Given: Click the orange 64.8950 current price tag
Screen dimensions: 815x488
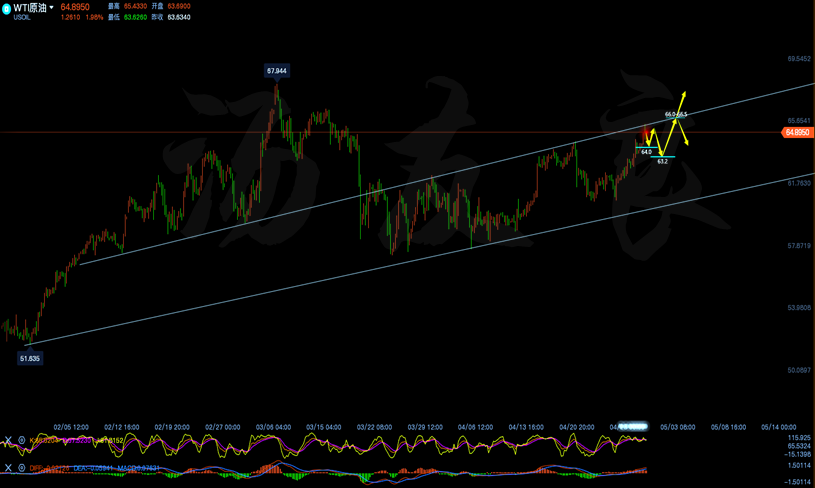Looking at the screenshot, I should click(x=796, y=132).
